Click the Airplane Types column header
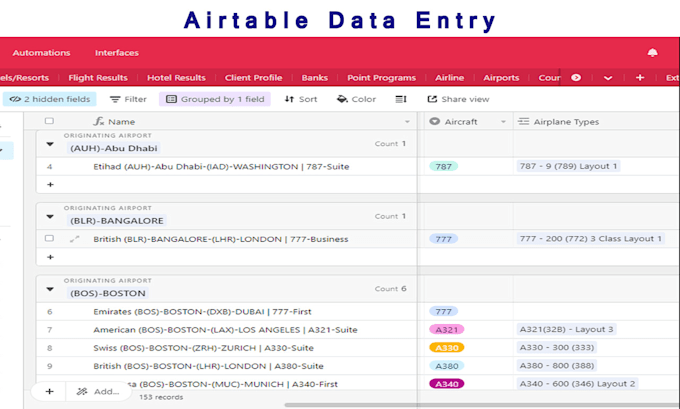680x409 pixels. pos(596,122)
